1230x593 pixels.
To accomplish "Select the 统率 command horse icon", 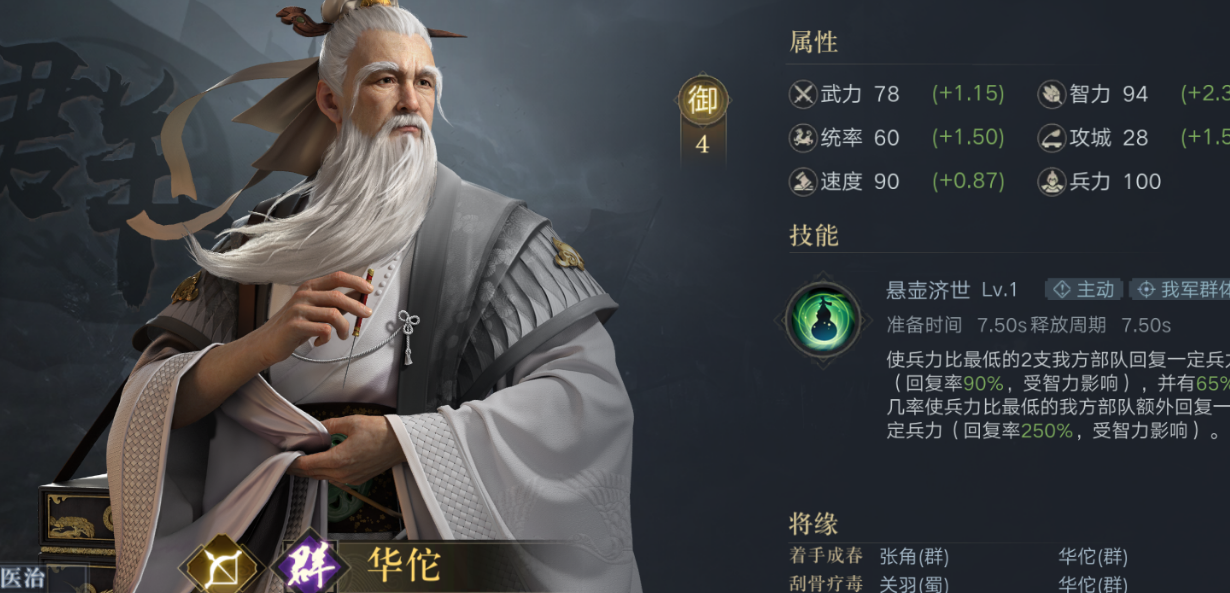I will [x=803, y=137].
